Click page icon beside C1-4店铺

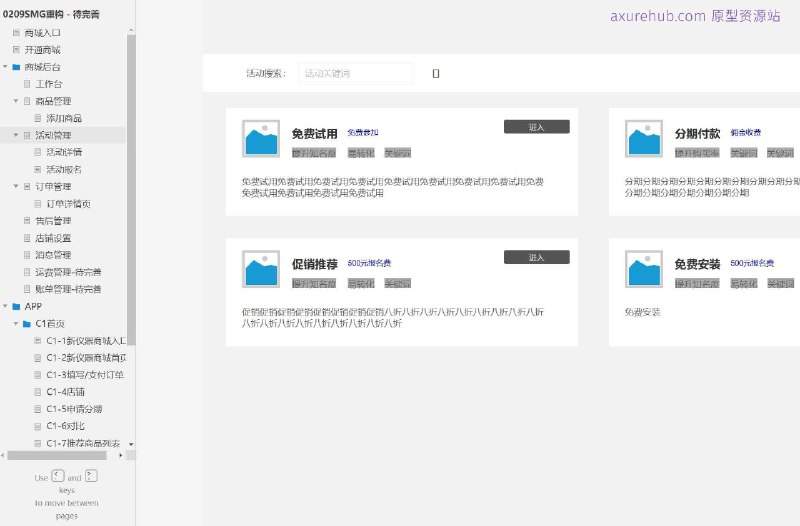37,392
